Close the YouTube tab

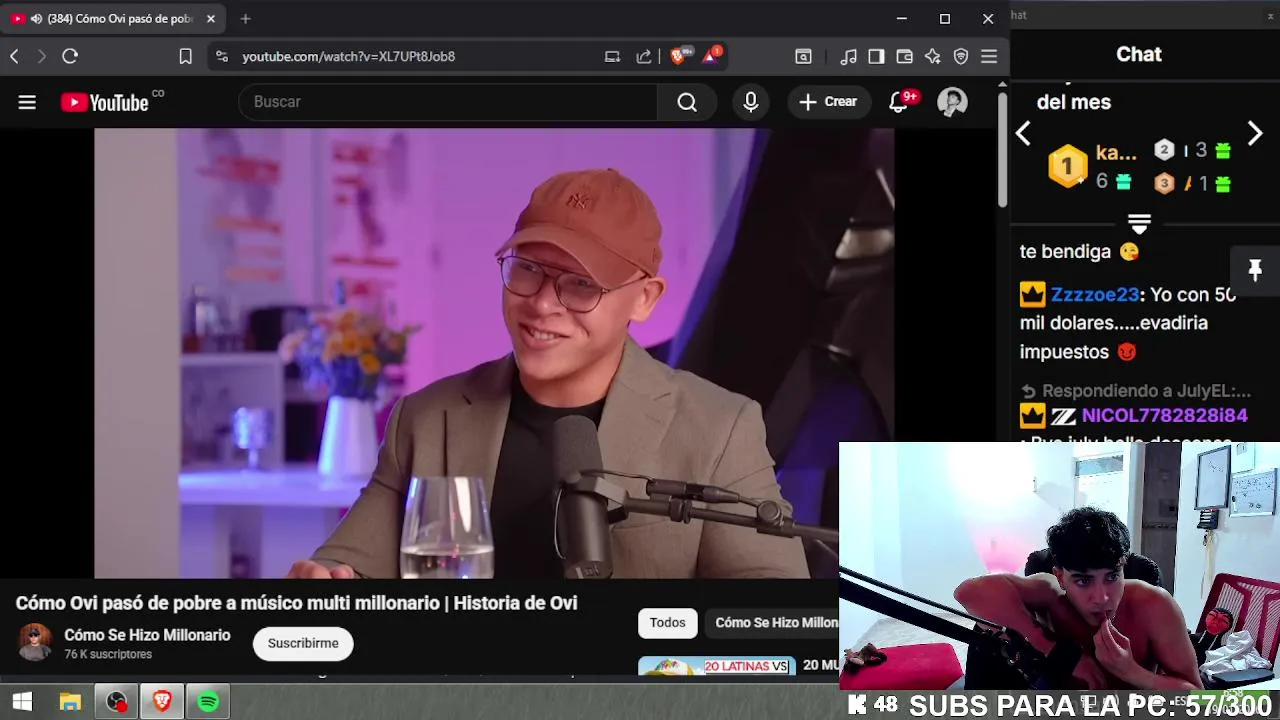pyautogui.click(x=211, y=19)
